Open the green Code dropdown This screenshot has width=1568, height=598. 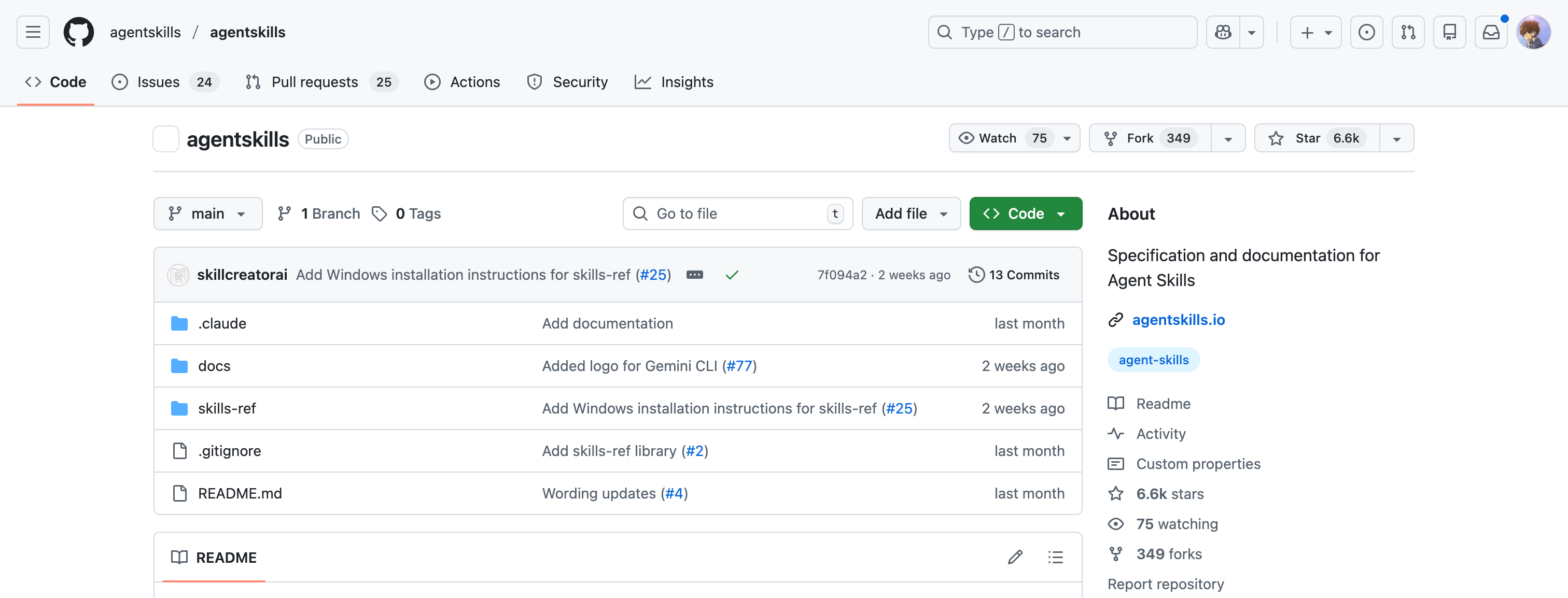tap(1026, 213)
